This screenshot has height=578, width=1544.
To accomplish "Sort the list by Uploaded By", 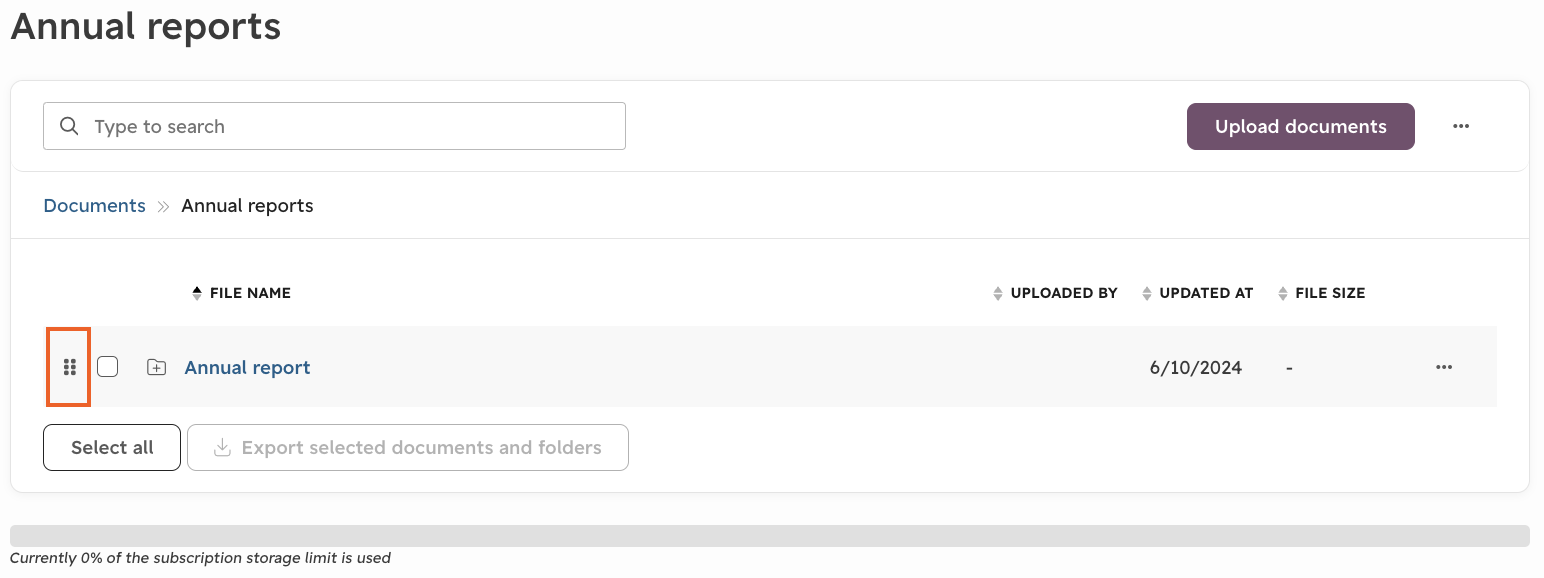I will [x=1055, y=293].
